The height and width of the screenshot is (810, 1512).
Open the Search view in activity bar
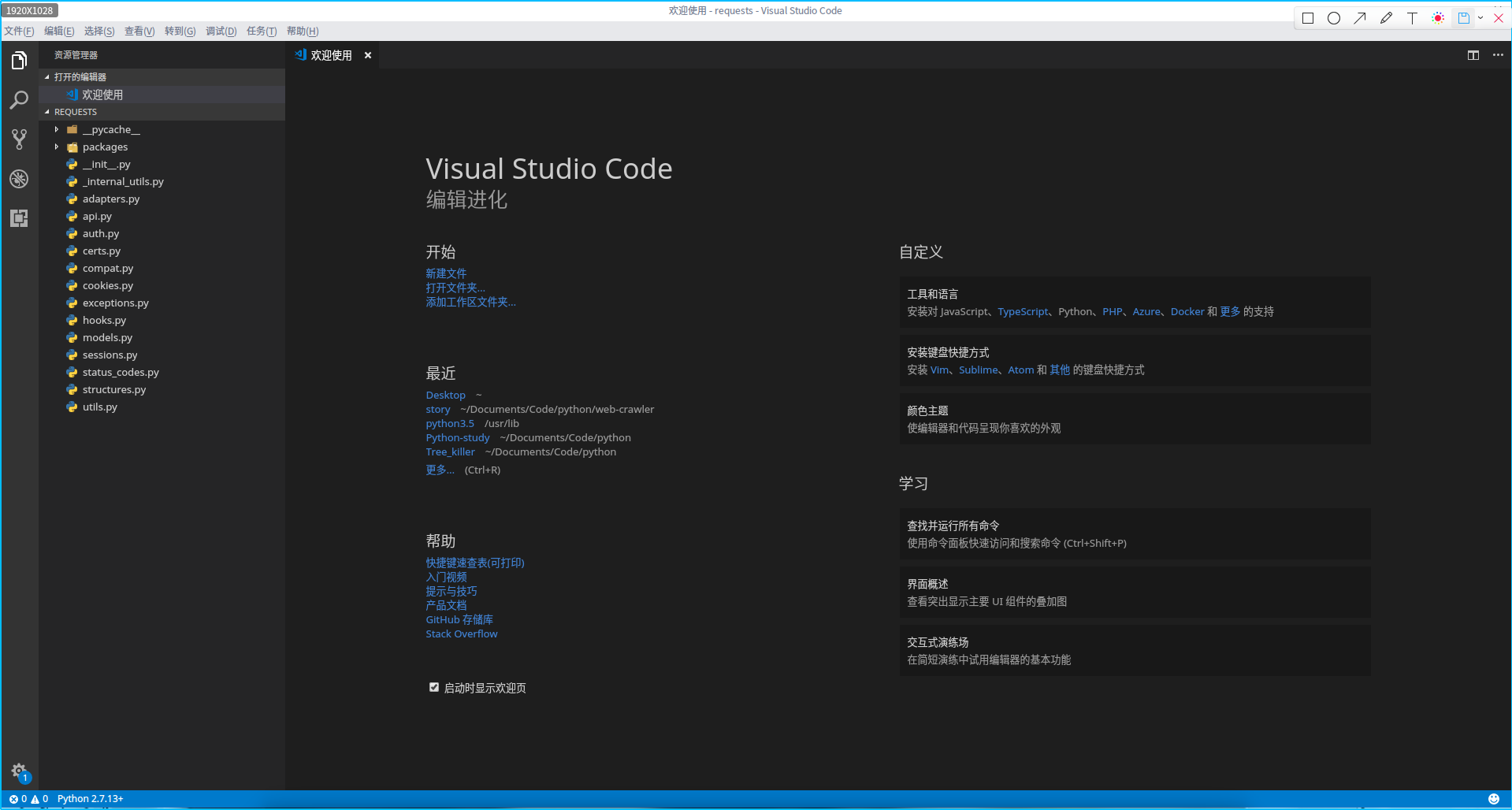click(x=19, y=100)
